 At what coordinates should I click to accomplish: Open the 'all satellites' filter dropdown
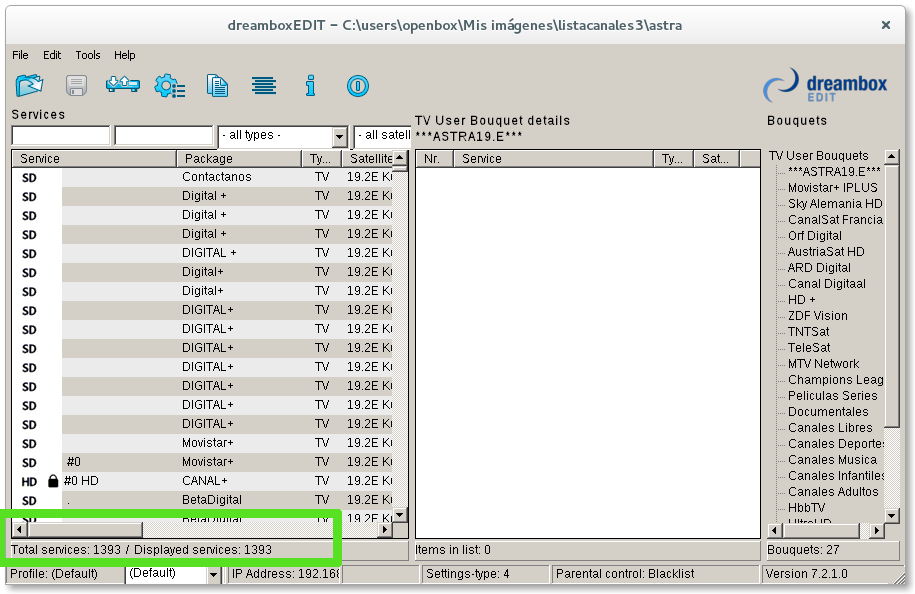click(x=383, y=137)
